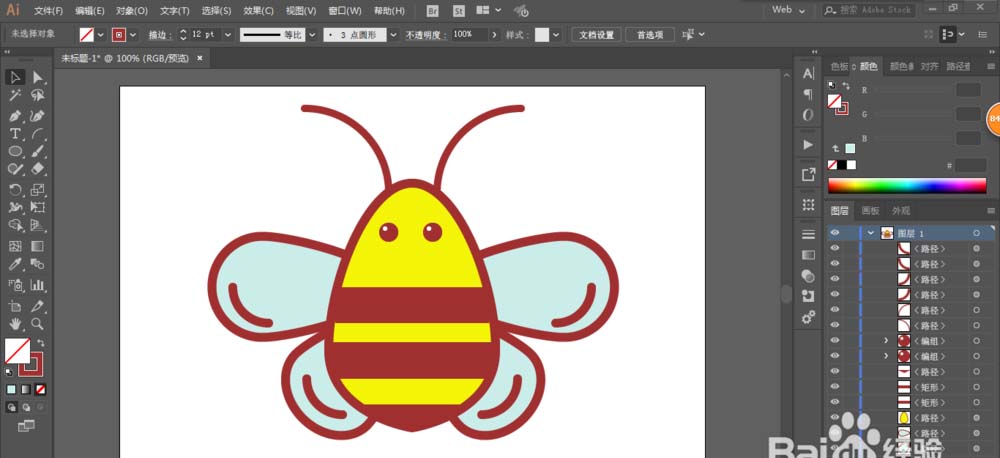Switch to the 对齐 tab
1000x458 pixels.
pos(929,66)
